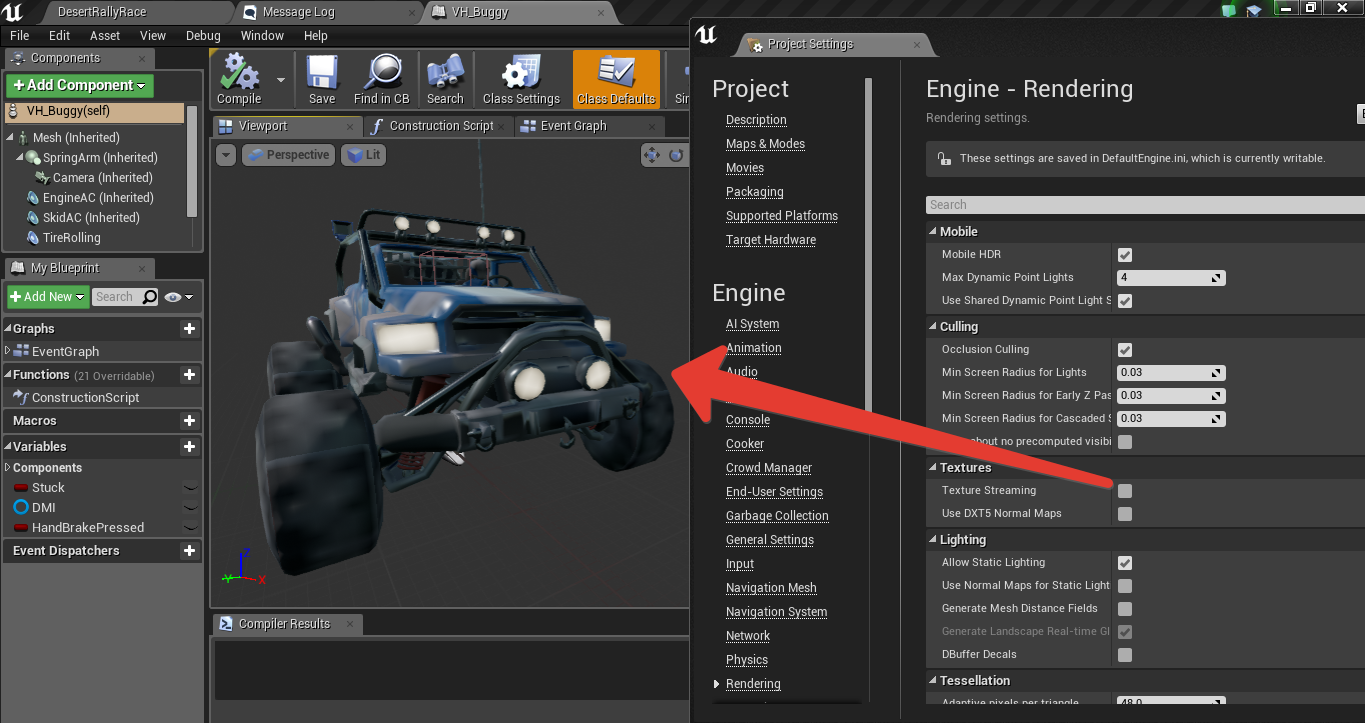The height and width of the screenshot is (723, 1365).
Task: Open the Compile options dropdown arrow
Action: (x=280, y=79)
